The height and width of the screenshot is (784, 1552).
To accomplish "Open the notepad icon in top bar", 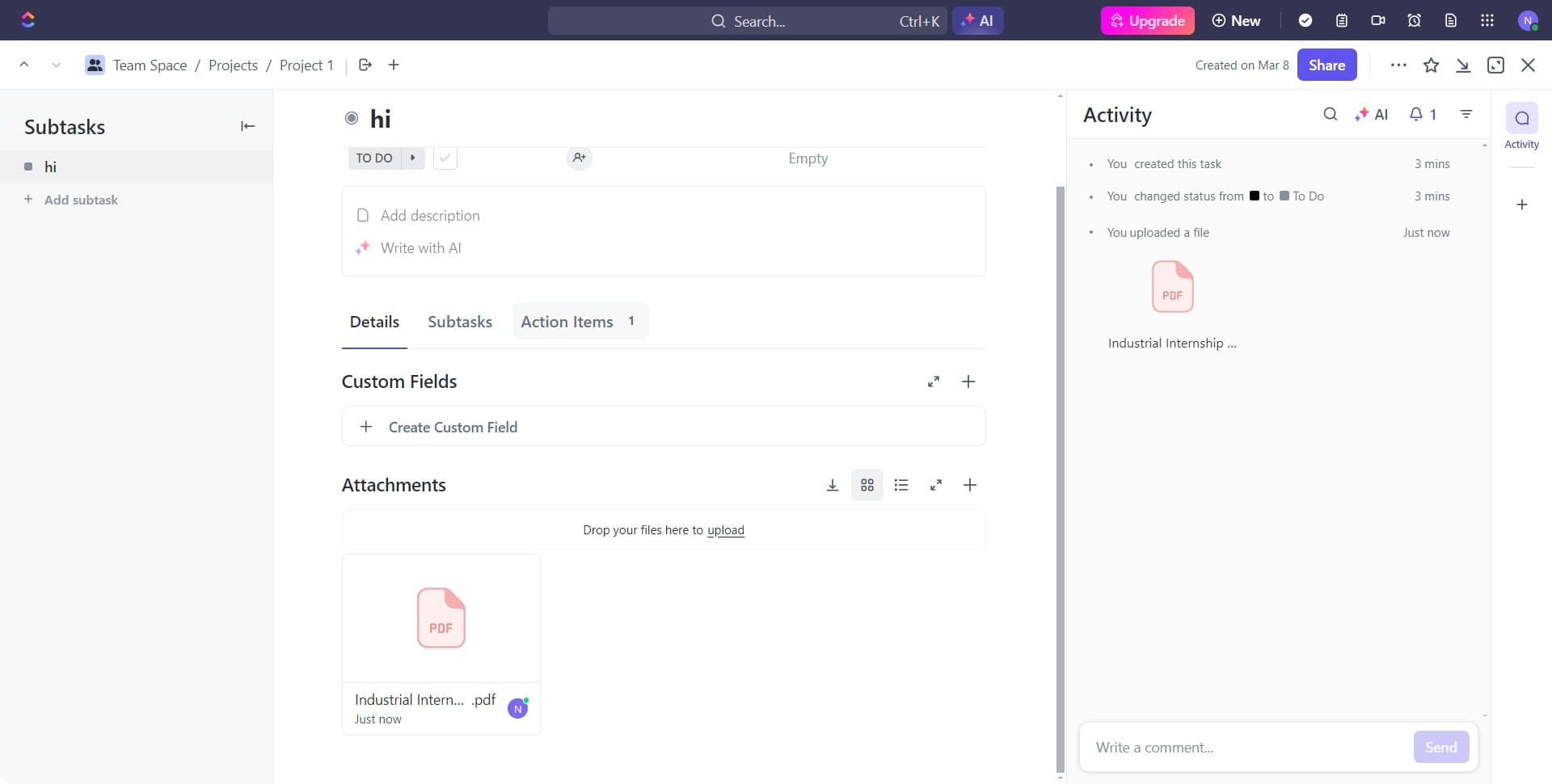I will coord(1342,21).
